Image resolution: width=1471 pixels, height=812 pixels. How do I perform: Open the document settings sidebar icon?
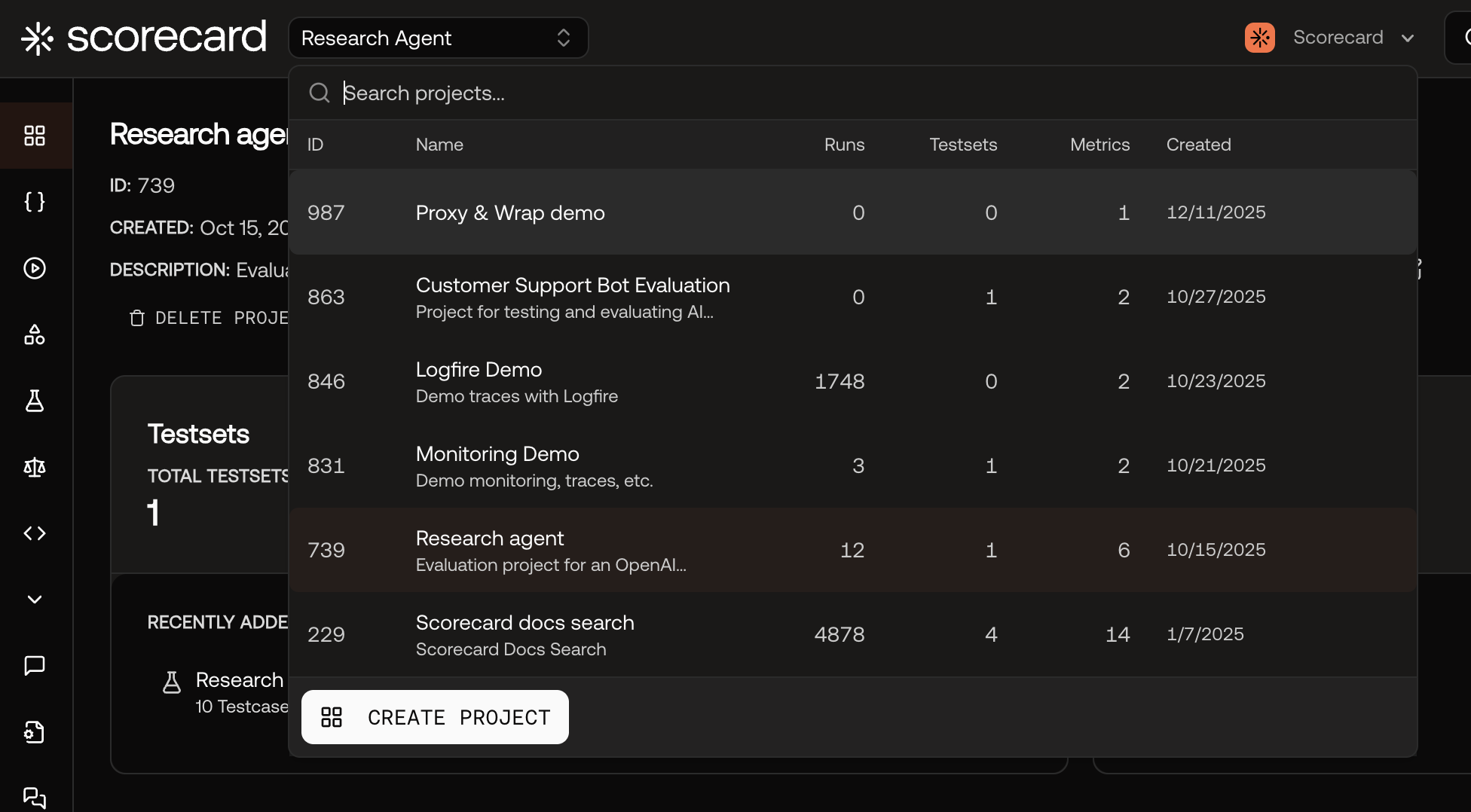click(35, 732)
